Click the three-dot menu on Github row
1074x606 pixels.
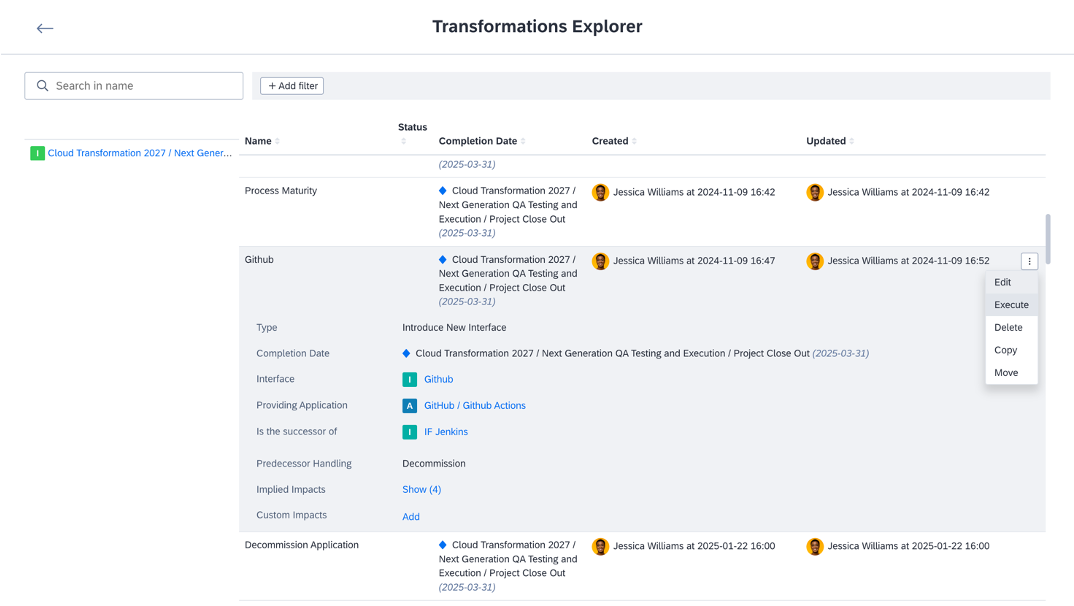1030,261
